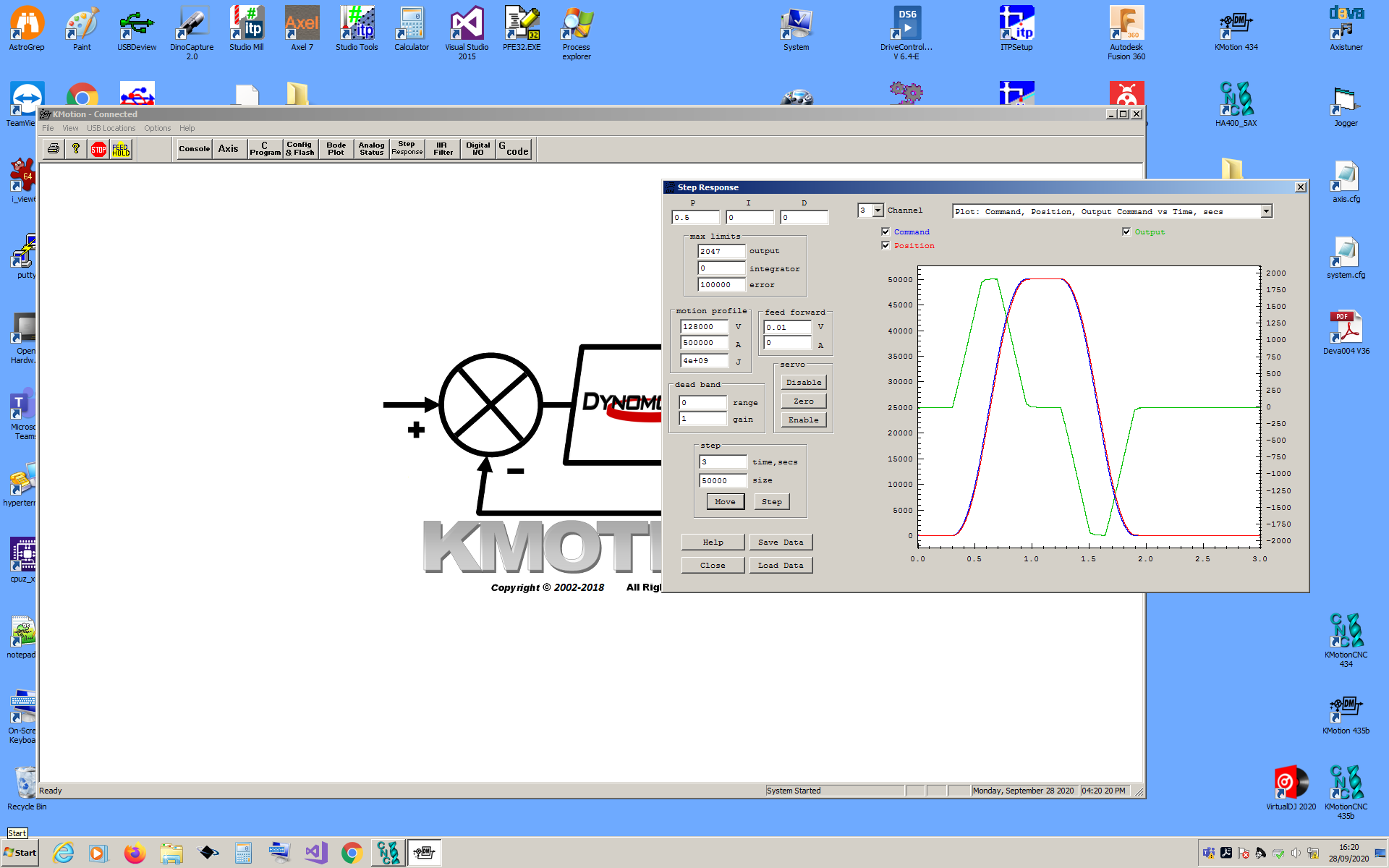The height and width of the screenshot is (868, 1389).
Task: Uncheck the Command plot checkbox
Action: click(885, 231)
